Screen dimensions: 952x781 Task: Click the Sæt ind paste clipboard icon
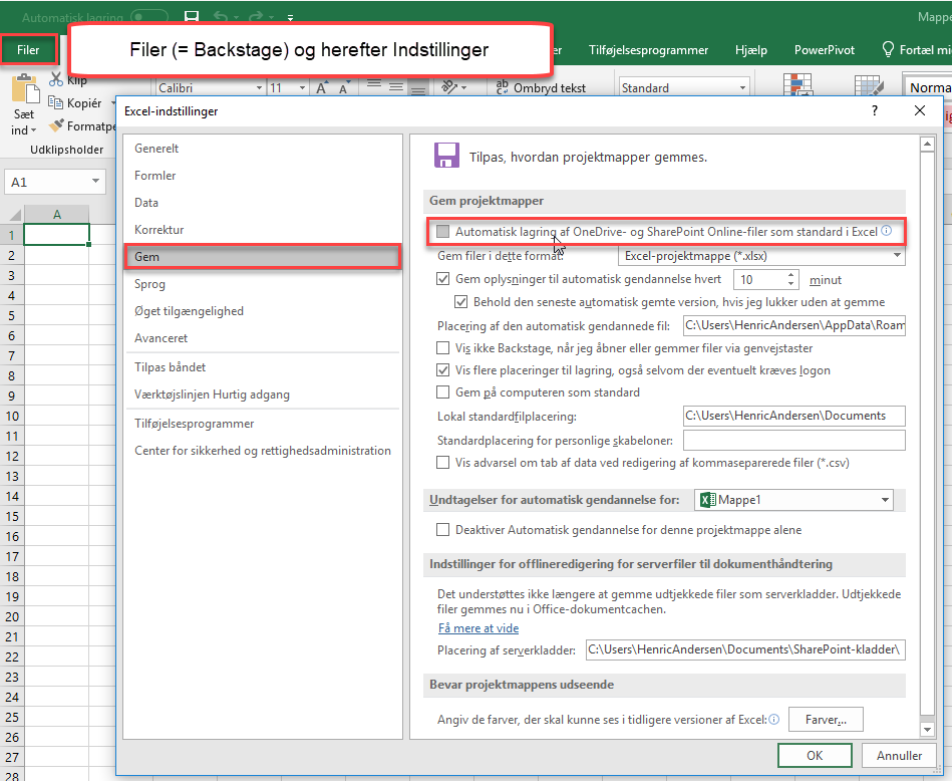click(26, 89)
